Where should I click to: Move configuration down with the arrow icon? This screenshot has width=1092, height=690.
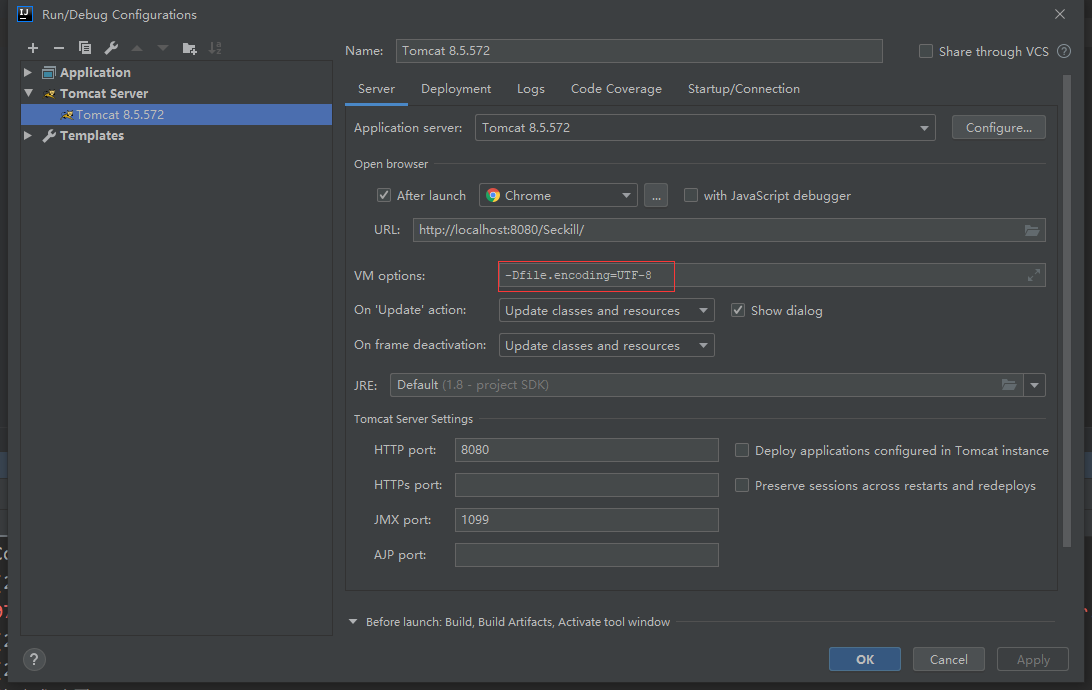pos(163,48)
